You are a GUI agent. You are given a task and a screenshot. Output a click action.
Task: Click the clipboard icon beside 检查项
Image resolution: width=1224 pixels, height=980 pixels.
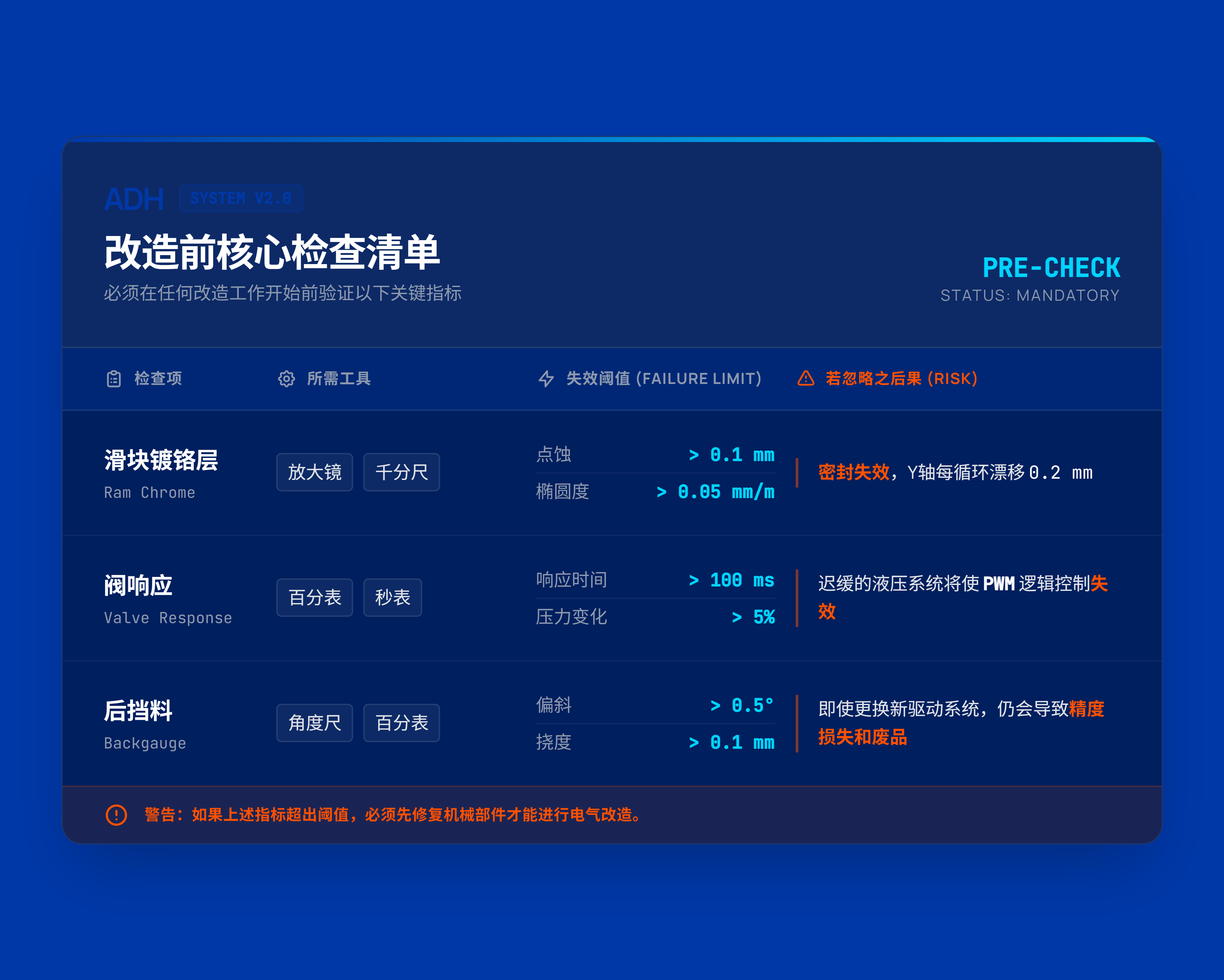point(114,379)
